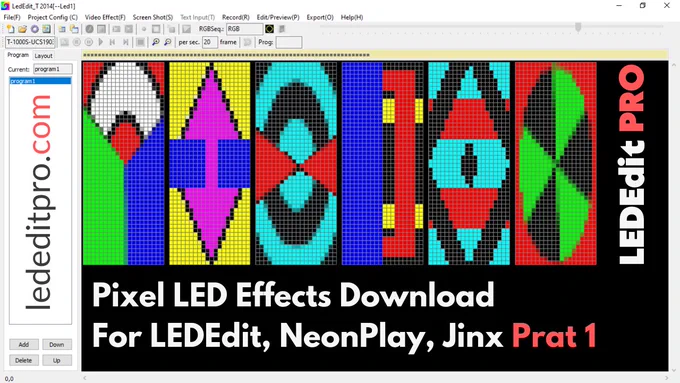Click the gray square outline icon
Viewport: 680px width, 383px height.
pos(156,29)
